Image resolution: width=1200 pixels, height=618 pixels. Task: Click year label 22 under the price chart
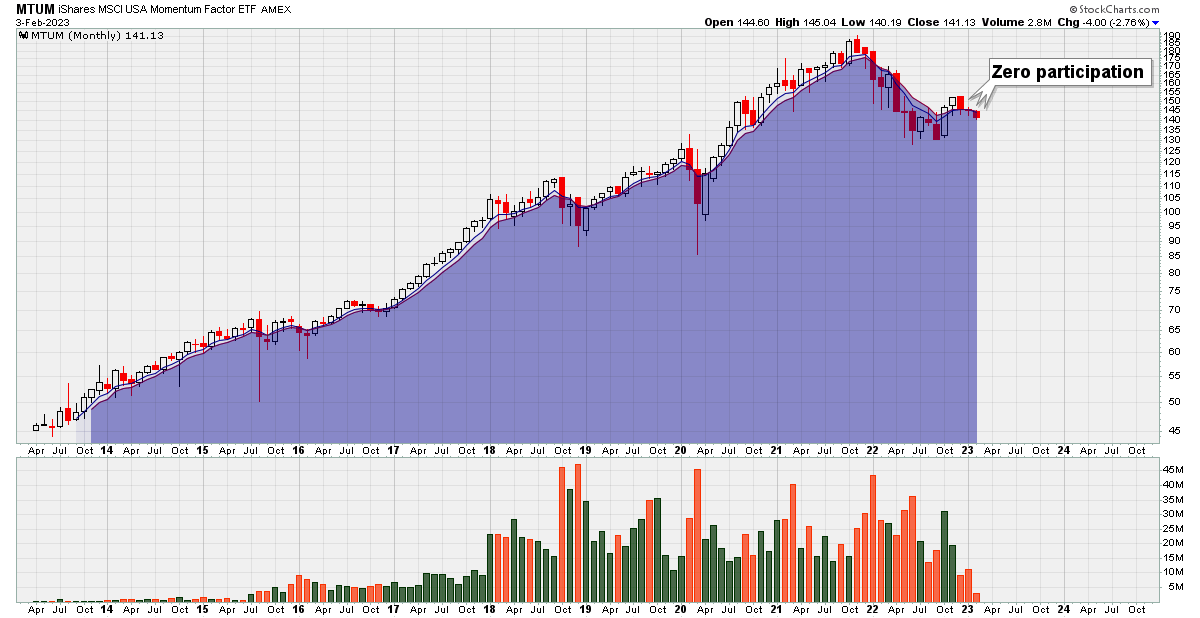click(872, 451)
